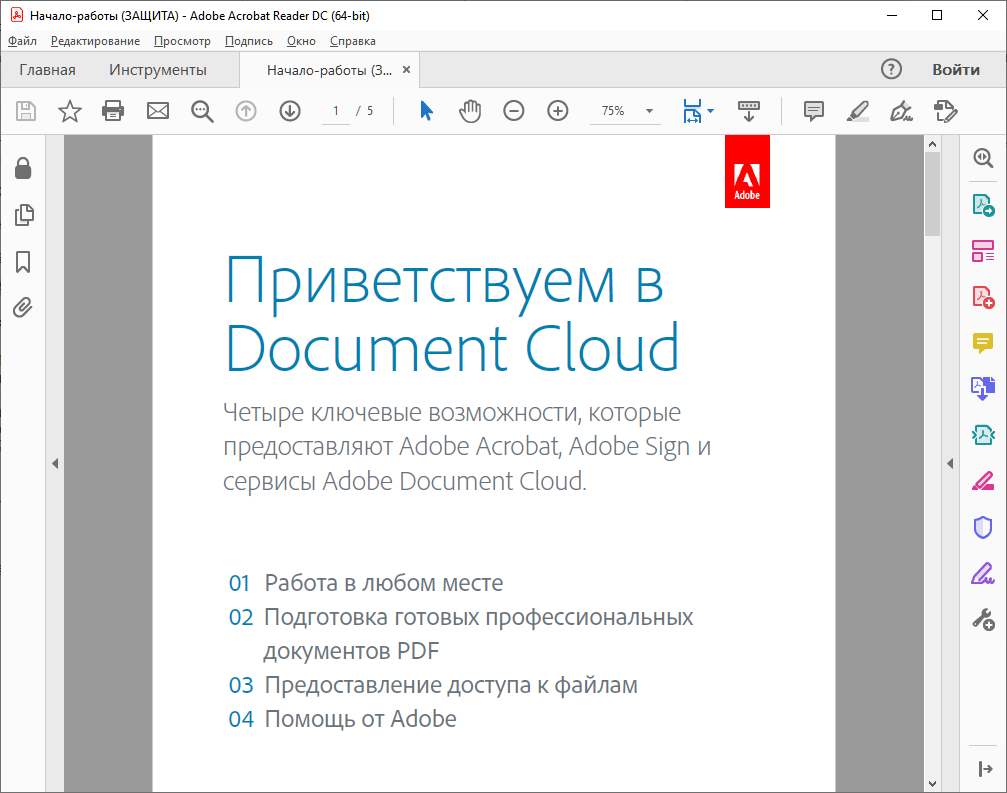This screenshot has width=1007, height=793.
Task: Click the red Adobe logo on page
Action: coord(747,171)
